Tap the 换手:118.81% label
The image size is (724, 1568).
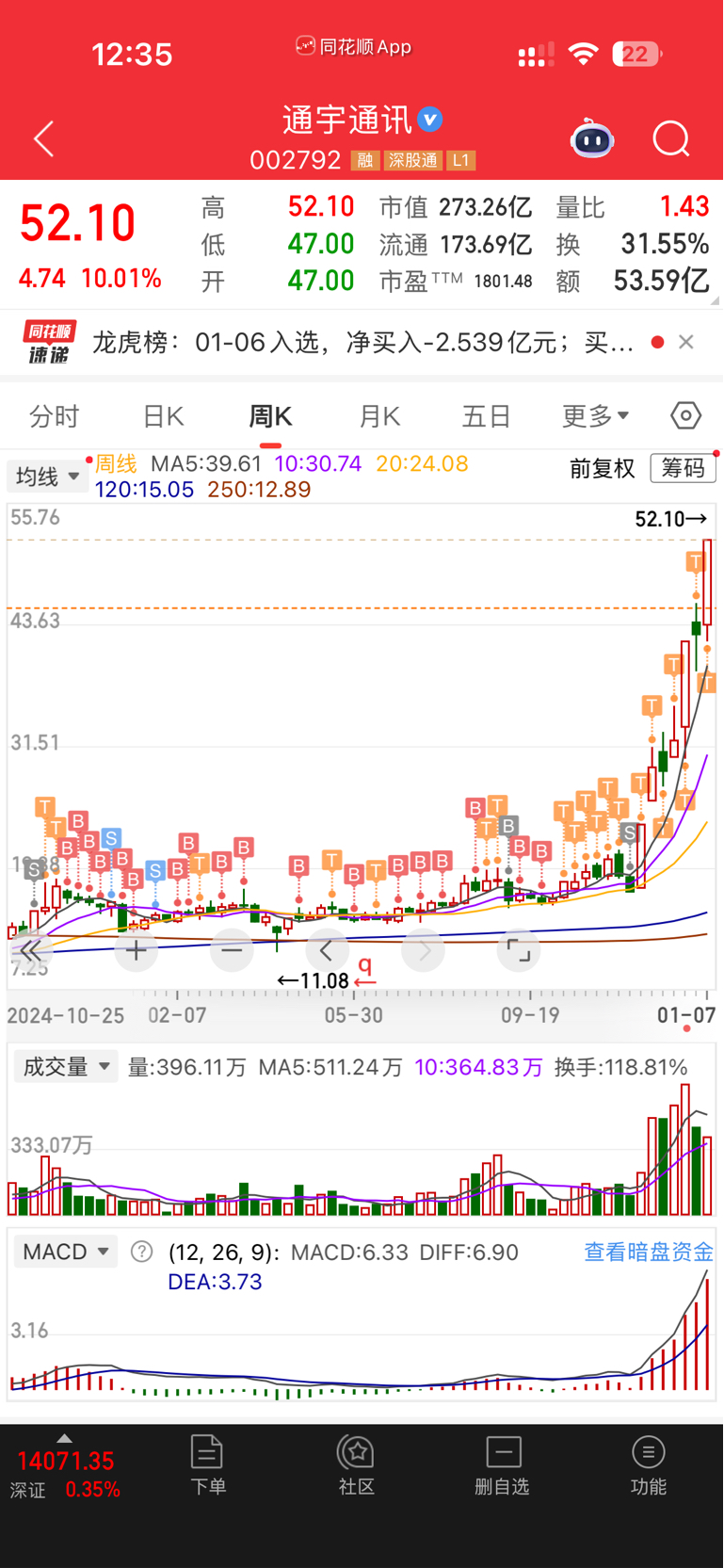621,1067
